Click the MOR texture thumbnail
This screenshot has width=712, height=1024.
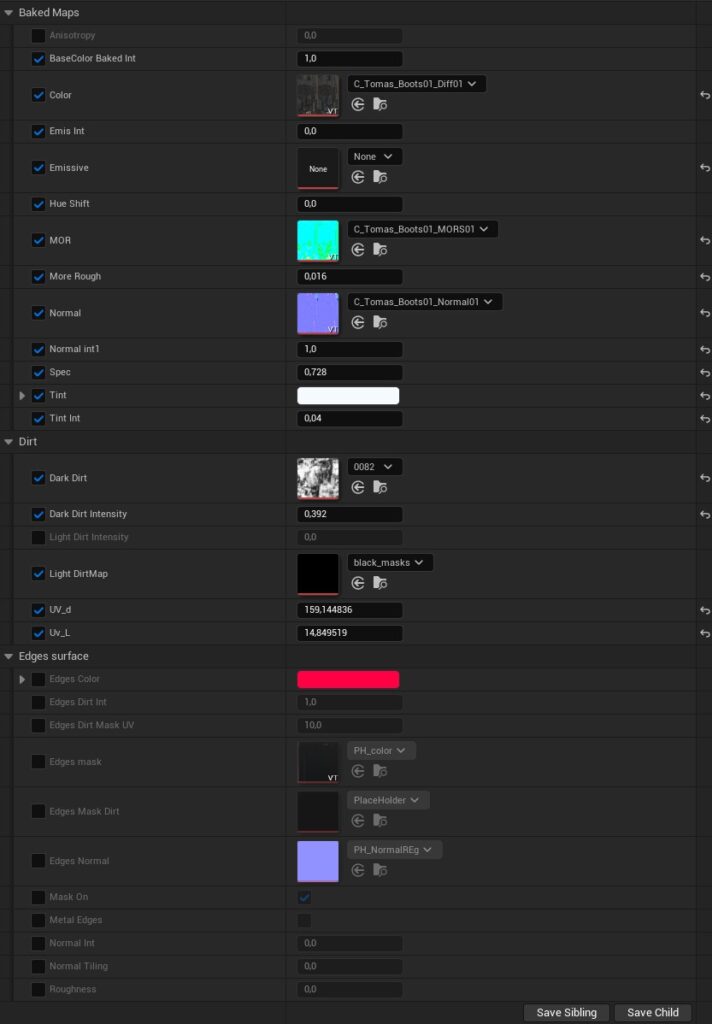tap(318, 240)
